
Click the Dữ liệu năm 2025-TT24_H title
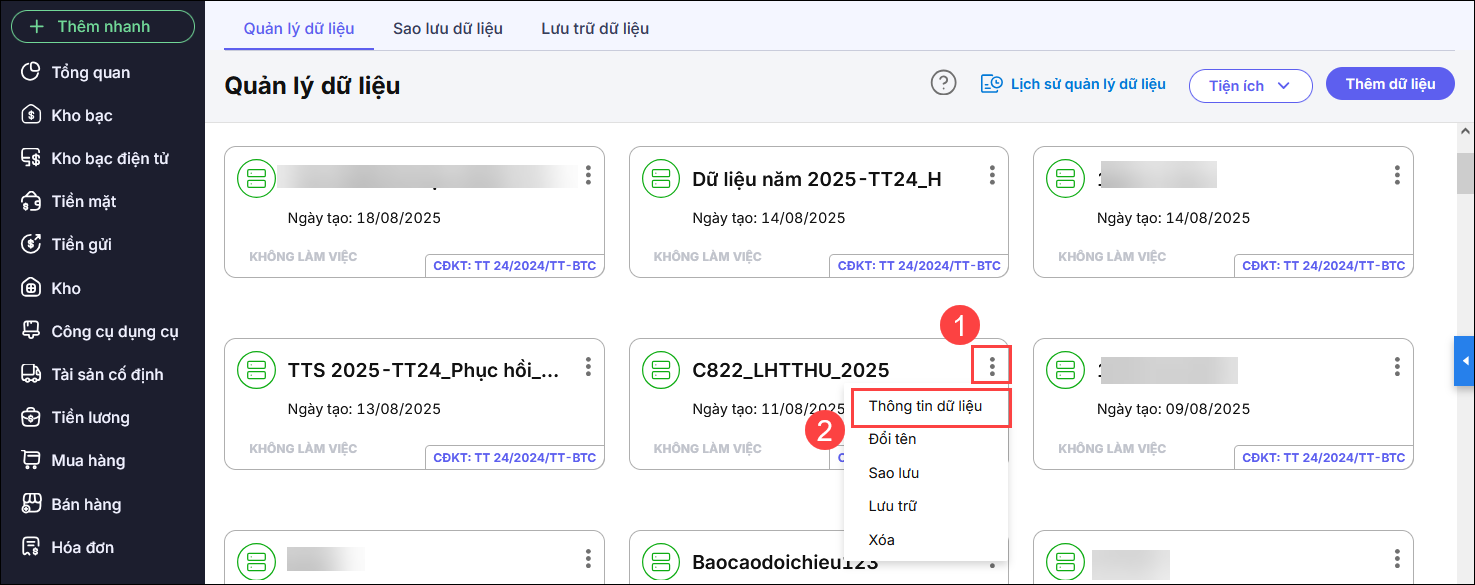click(x=817, y=180)
